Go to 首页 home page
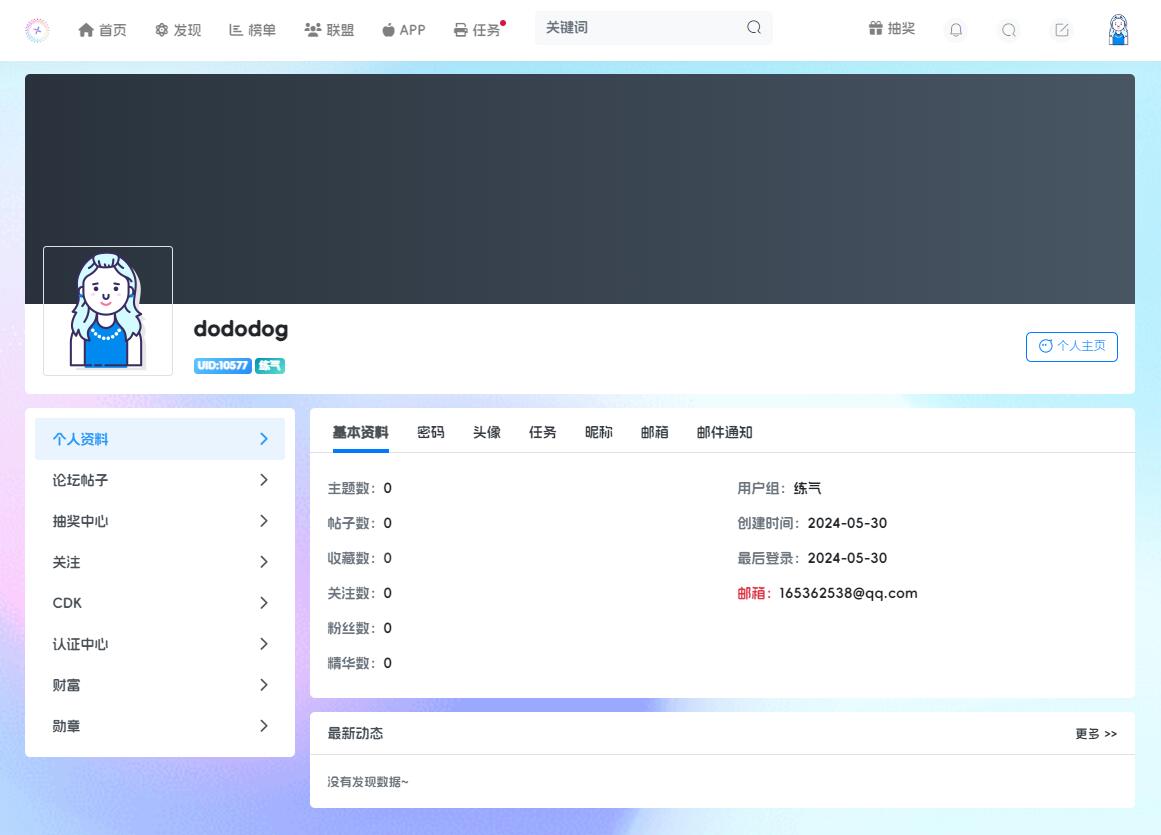The width and height of the screenshot is (1161, 835). click(x=102, y=30)
